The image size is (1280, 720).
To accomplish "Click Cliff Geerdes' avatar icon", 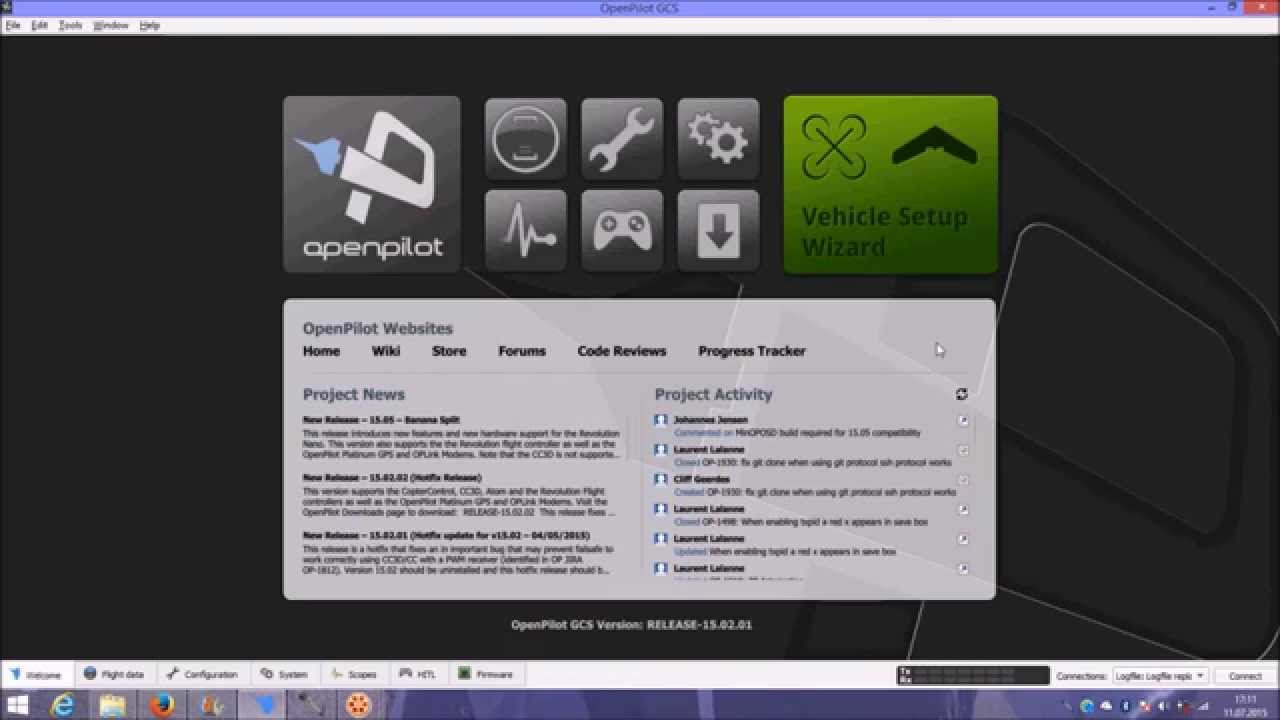I will click(661, 480).
